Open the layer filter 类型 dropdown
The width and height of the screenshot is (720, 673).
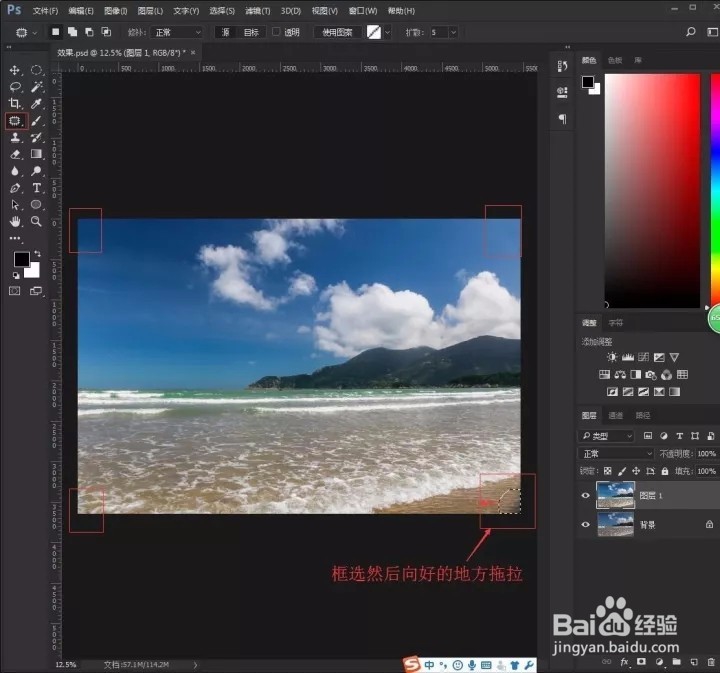[x=606, y=436]
